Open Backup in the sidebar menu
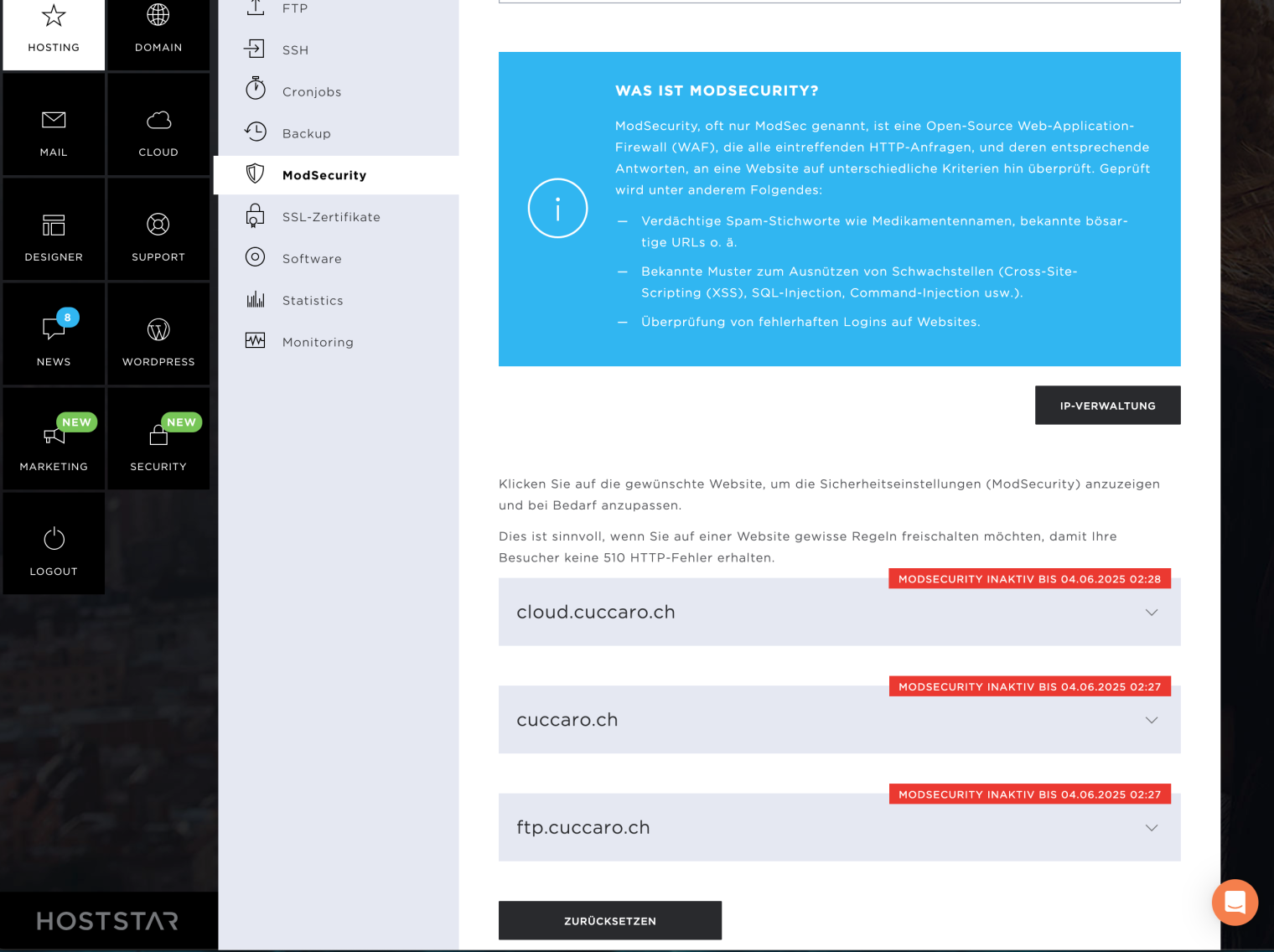The width and height of the screenshot is (1274, 952). pyautogui.click(x=306, y=134)
